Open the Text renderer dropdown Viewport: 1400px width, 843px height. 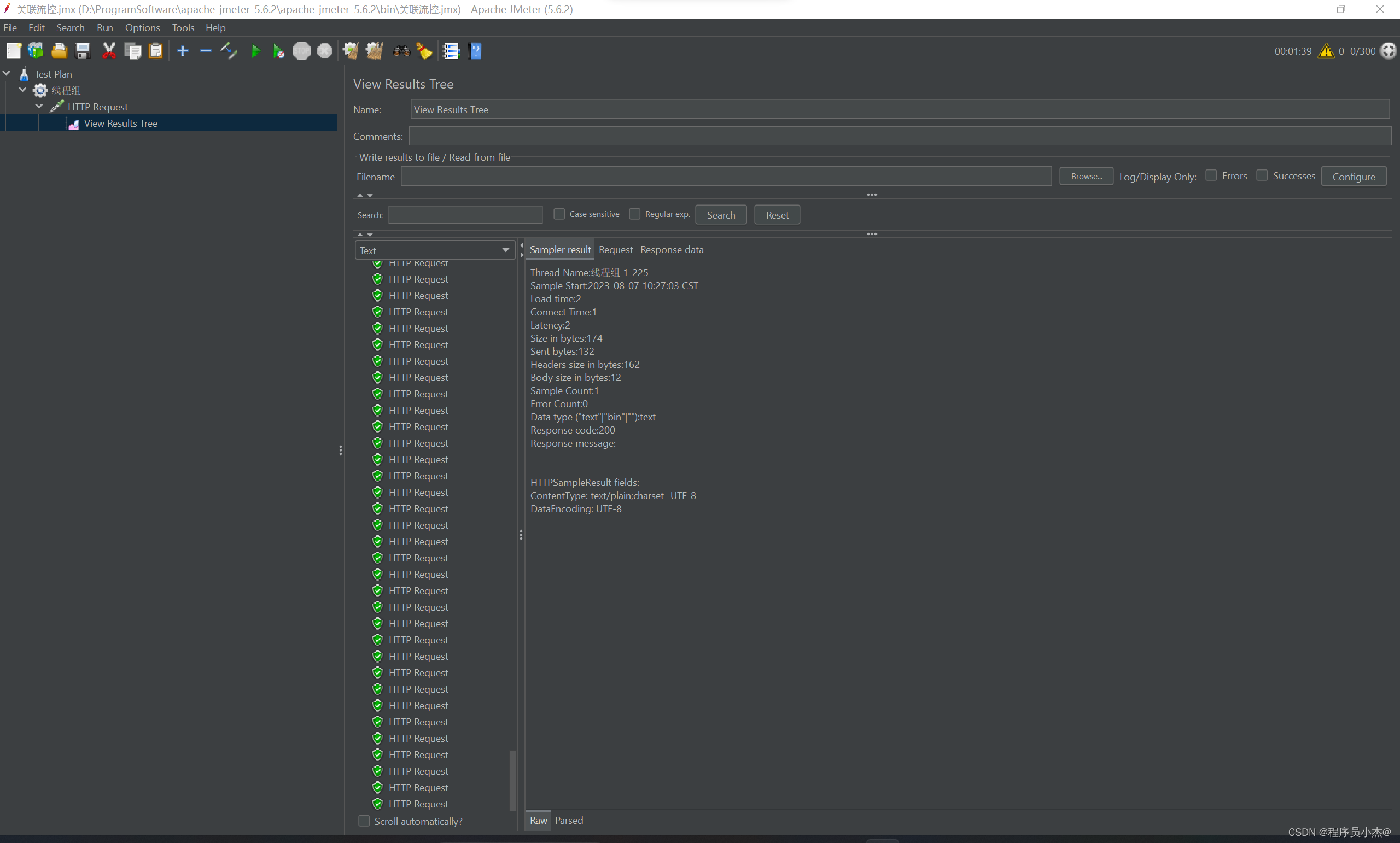435,250
